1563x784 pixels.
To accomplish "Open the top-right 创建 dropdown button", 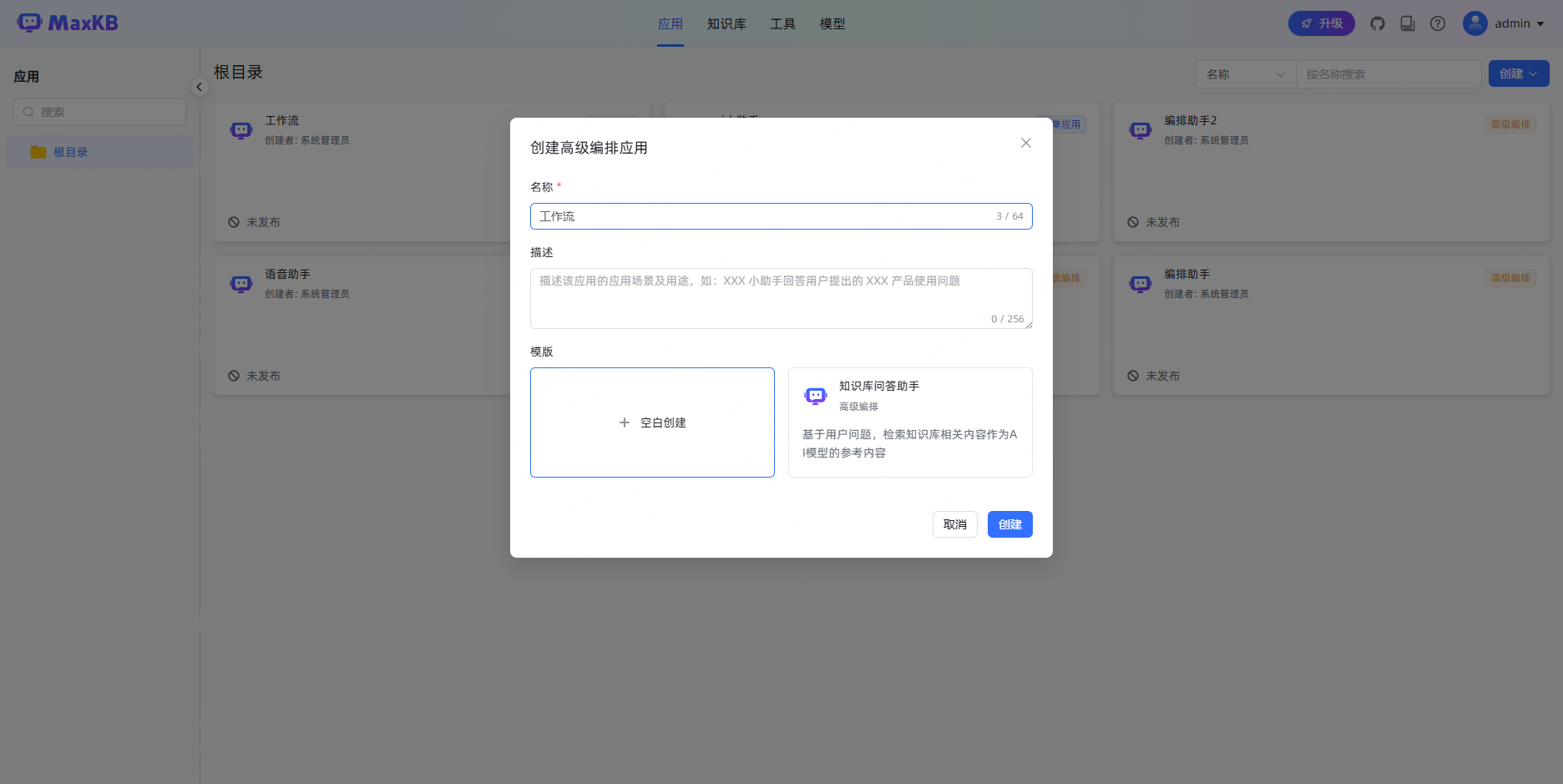I will [x=1519, y=73].
